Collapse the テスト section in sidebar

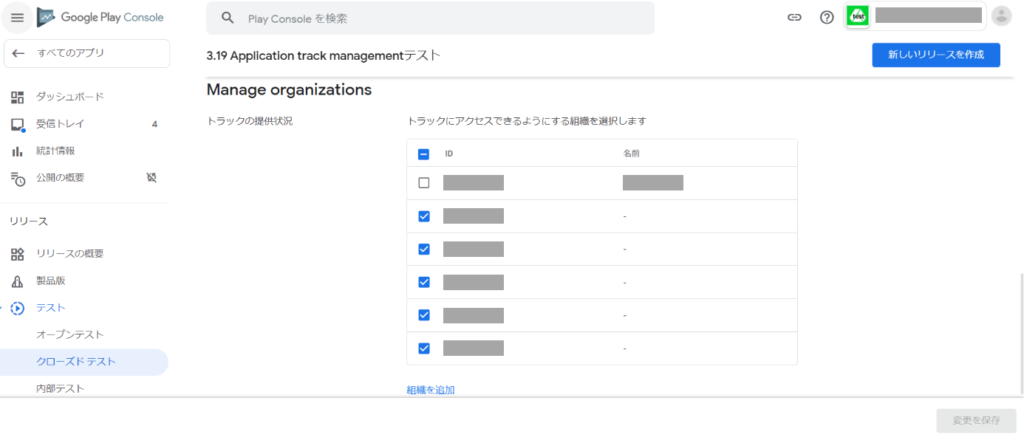17,308
